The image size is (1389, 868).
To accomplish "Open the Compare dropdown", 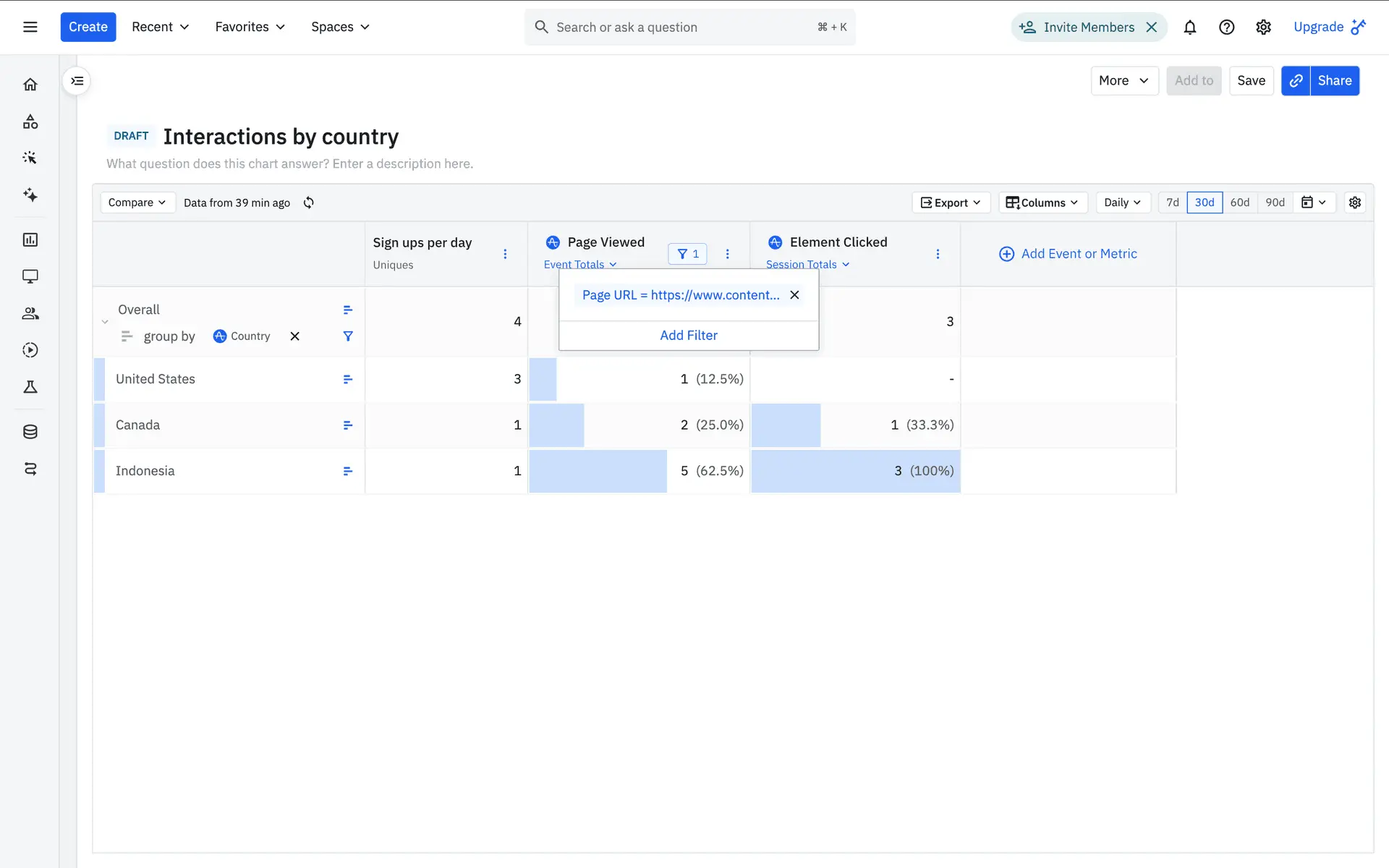I will 137,203.
